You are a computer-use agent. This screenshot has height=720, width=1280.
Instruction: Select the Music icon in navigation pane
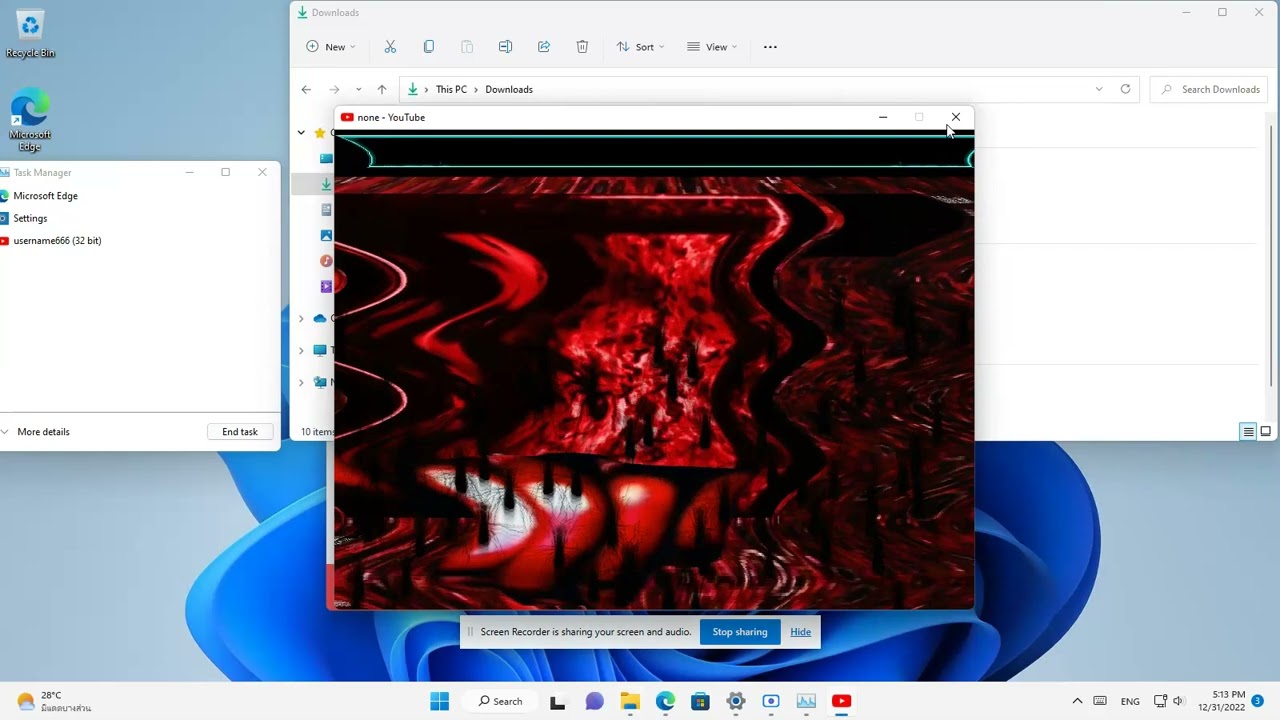click(x=326, y=261)
